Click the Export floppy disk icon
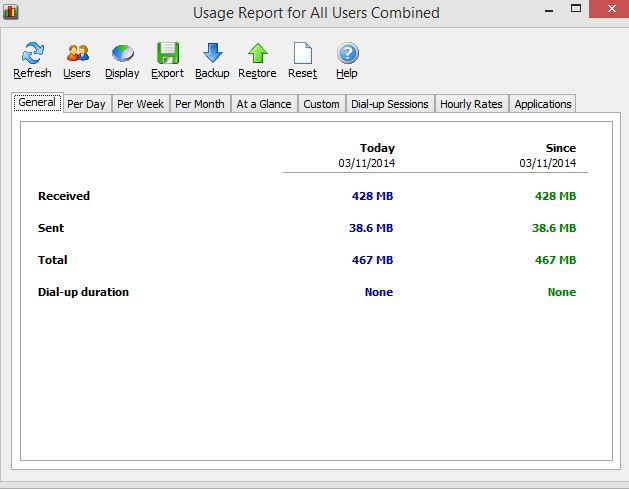The width and height of the screenshot is (629, 489). [168, 53]
